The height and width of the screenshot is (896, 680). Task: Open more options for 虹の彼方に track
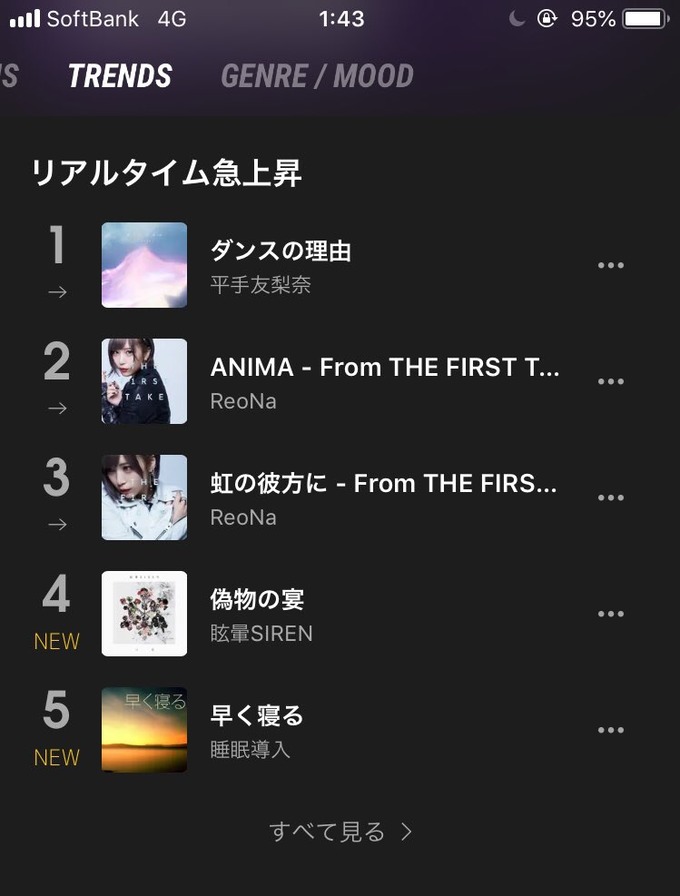[610, 498]
